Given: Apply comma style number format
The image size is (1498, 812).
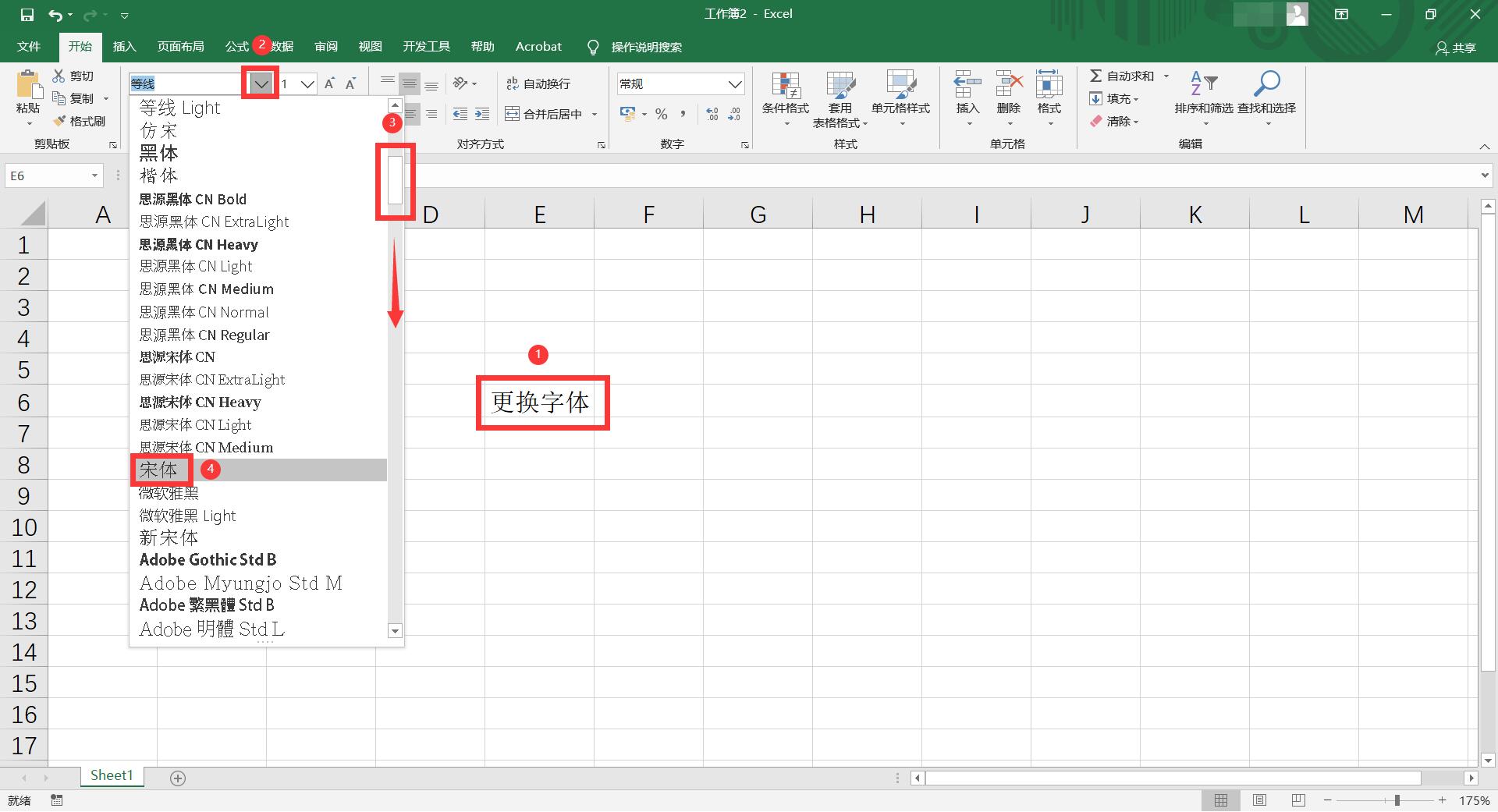Looking at the screenshot, I should point(683,114).
